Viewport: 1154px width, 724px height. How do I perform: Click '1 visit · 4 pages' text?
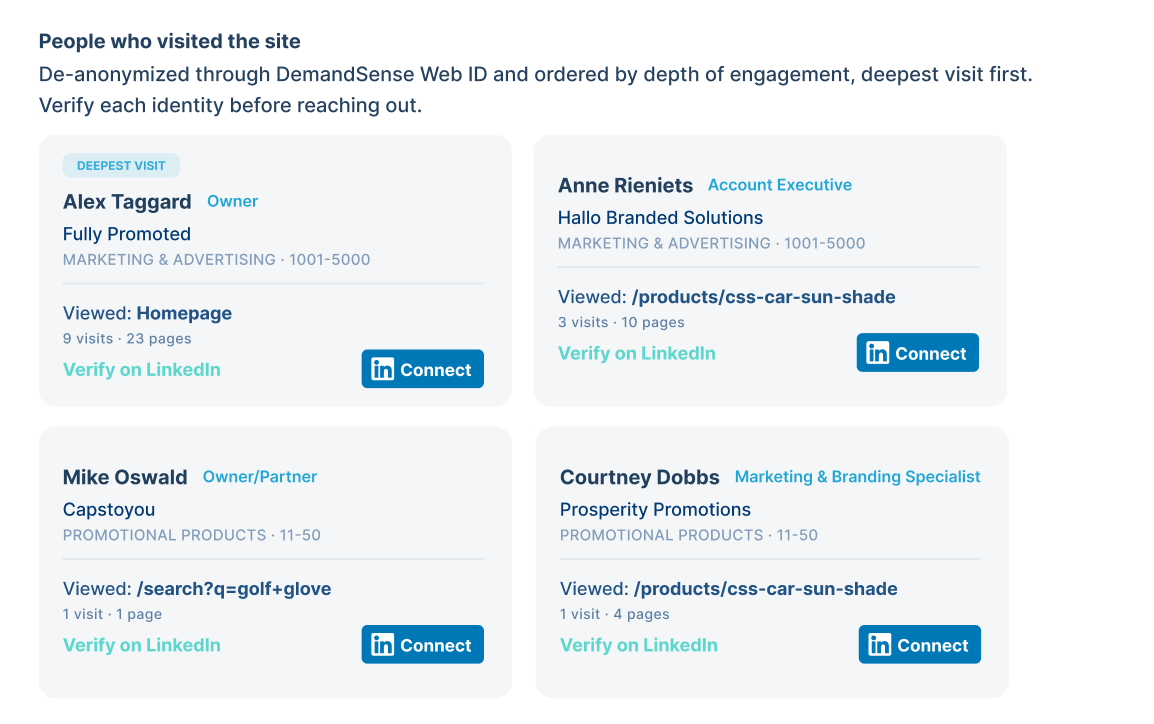(x=615, y=614)
